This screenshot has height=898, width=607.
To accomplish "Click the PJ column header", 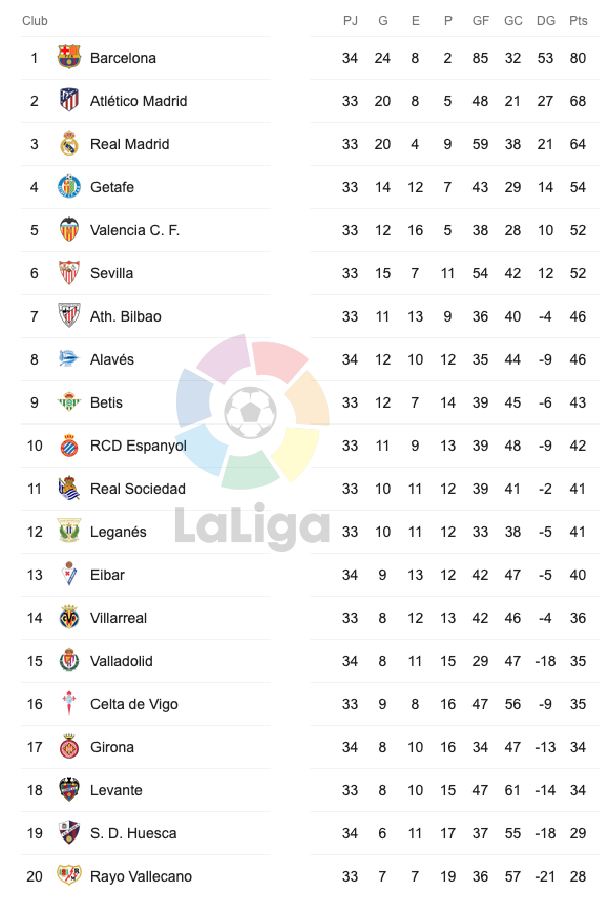I will [350, 20].
